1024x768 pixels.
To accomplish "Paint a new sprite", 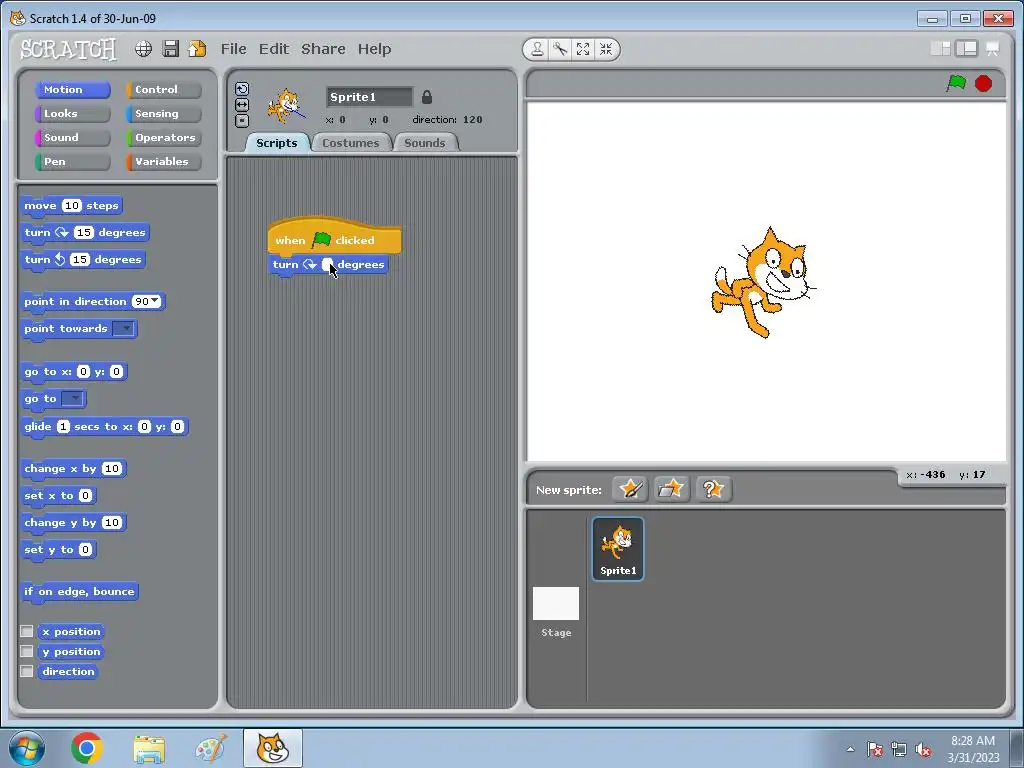I will click(630, 488).
